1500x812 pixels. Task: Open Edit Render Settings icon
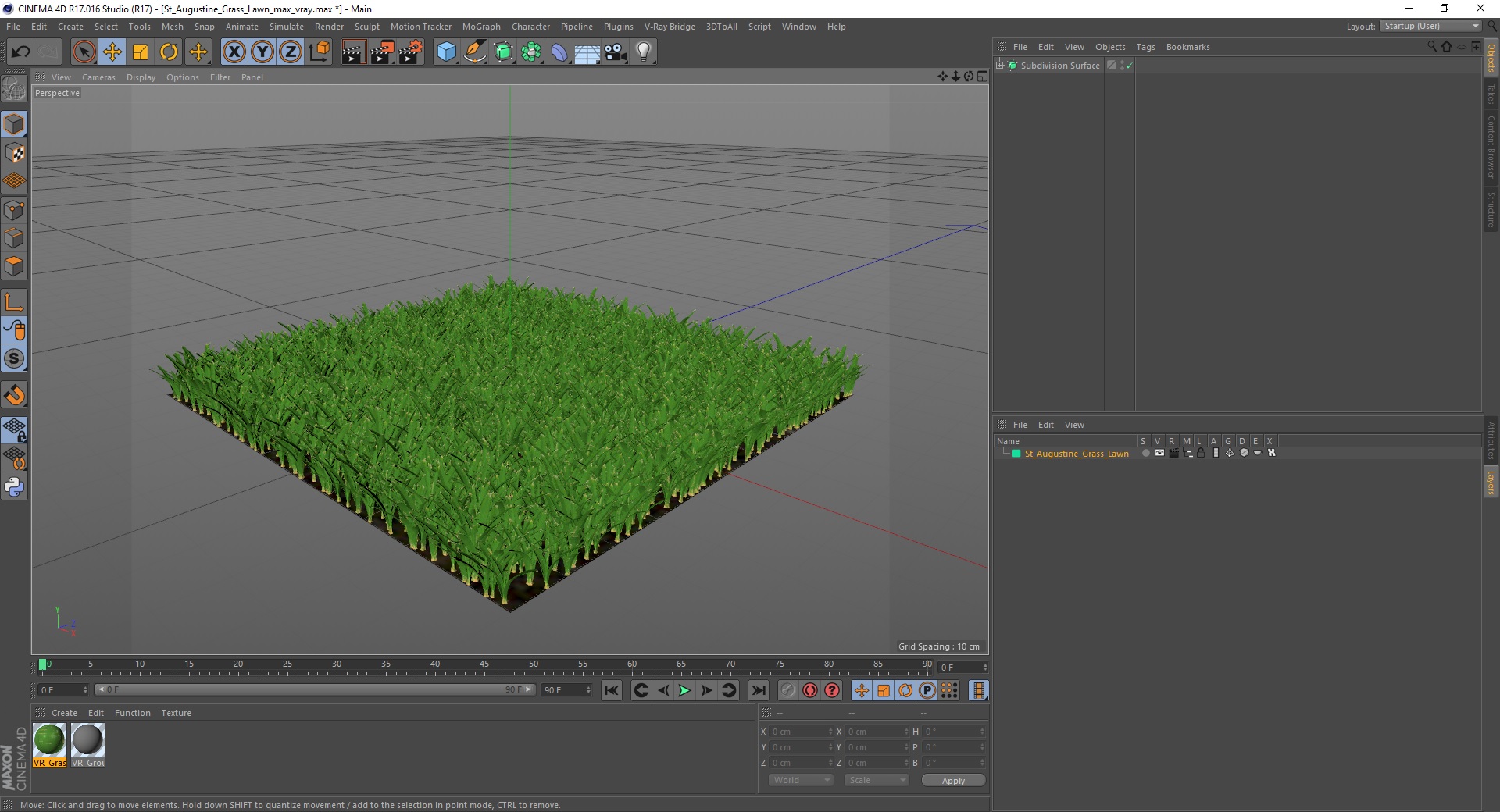click(x=410, y=52)
